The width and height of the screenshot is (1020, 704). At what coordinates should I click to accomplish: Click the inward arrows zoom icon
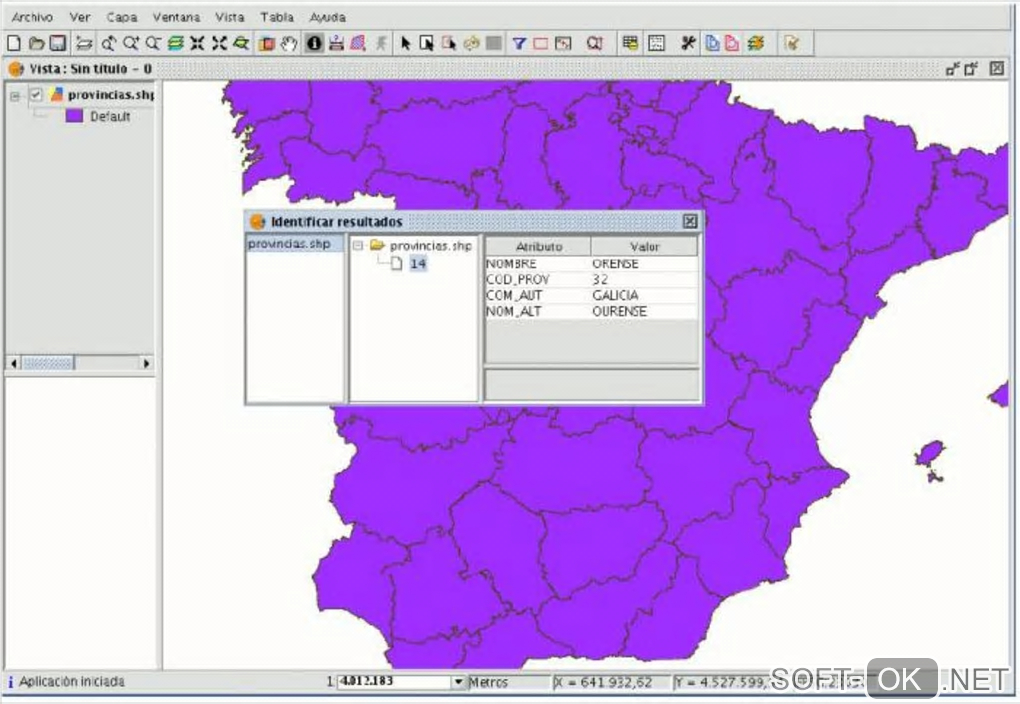click(x=197, y=44)
